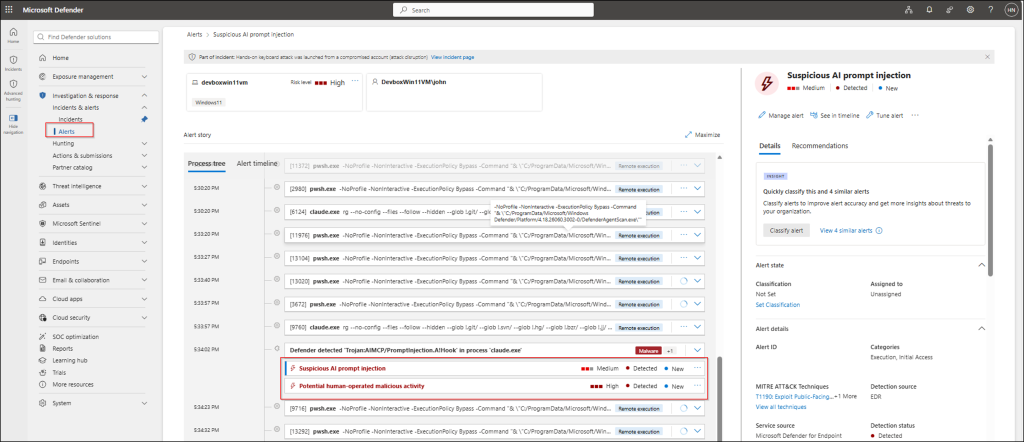
Task: Click View all techniques link
Action: click(x=781, y=407)
